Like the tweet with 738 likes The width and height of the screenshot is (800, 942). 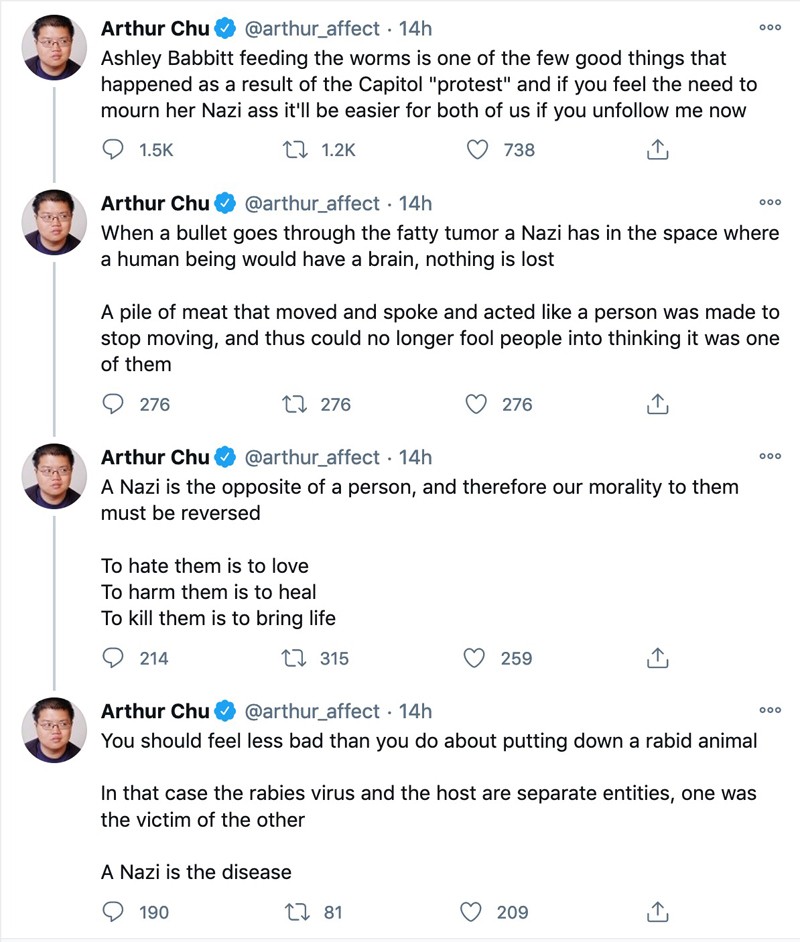pos(477,149)
